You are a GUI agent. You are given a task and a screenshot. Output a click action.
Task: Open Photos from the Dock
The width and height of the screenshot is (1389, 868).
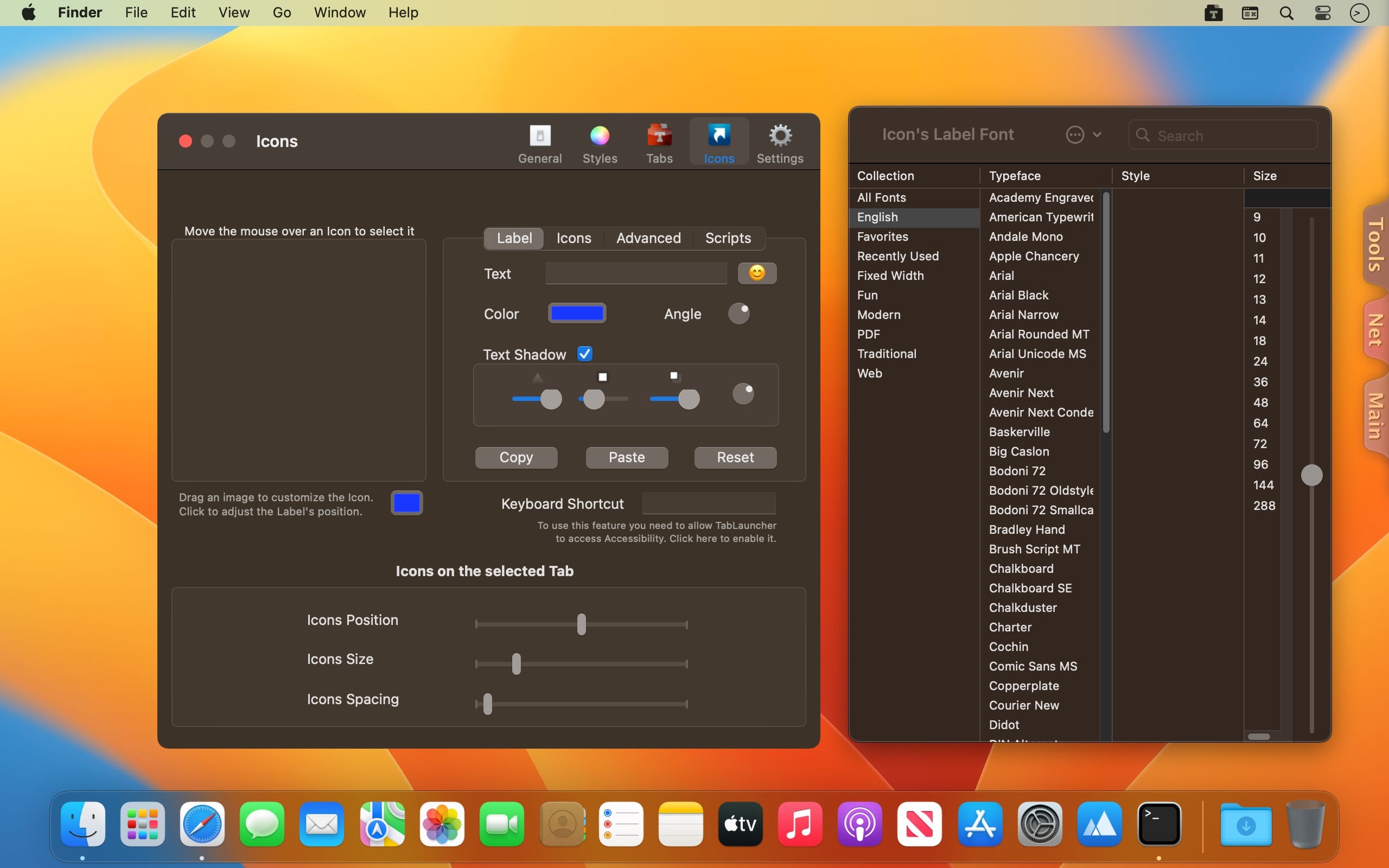(x=441, y=824)
